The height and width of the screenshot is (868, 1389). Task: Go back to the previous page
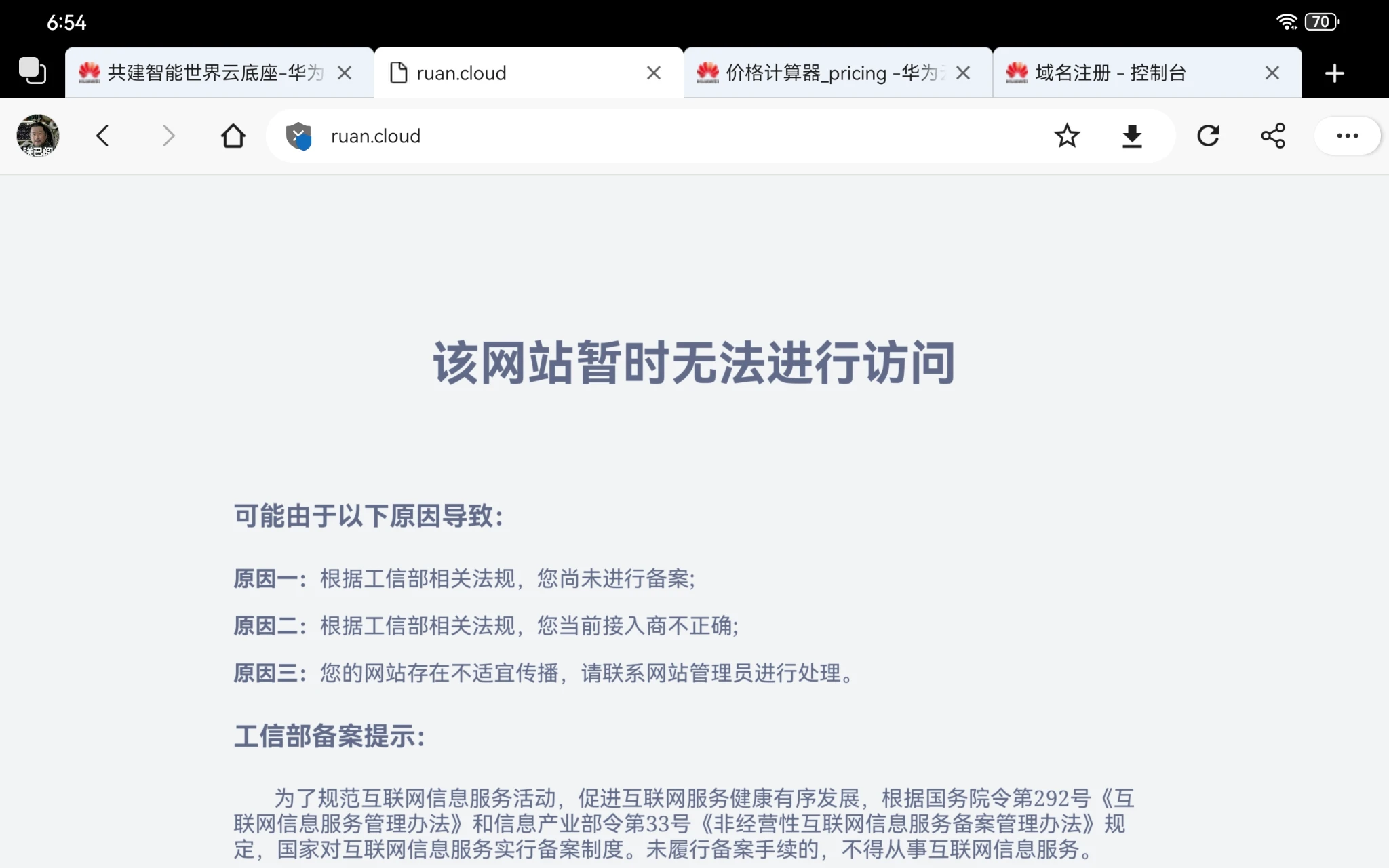(102, 136)
